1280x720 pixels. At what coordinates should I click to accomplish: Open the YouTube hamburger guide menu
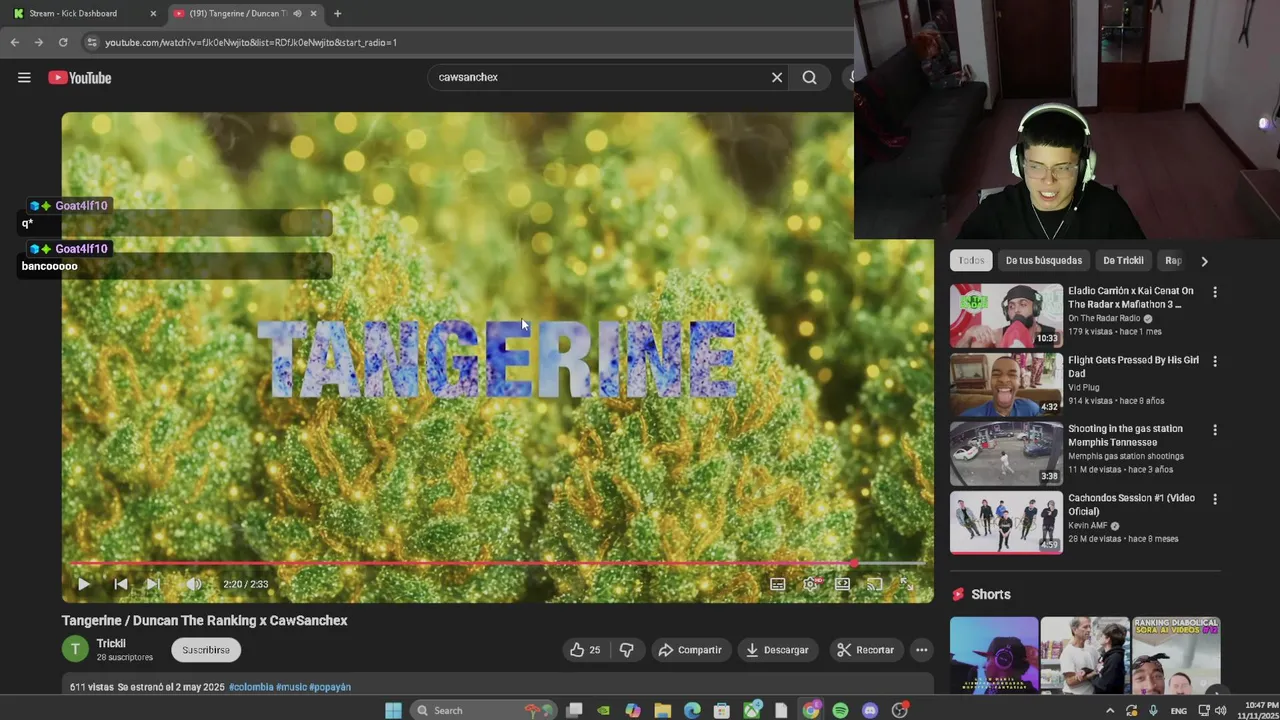pyautogui.click(x=24, y=77)
